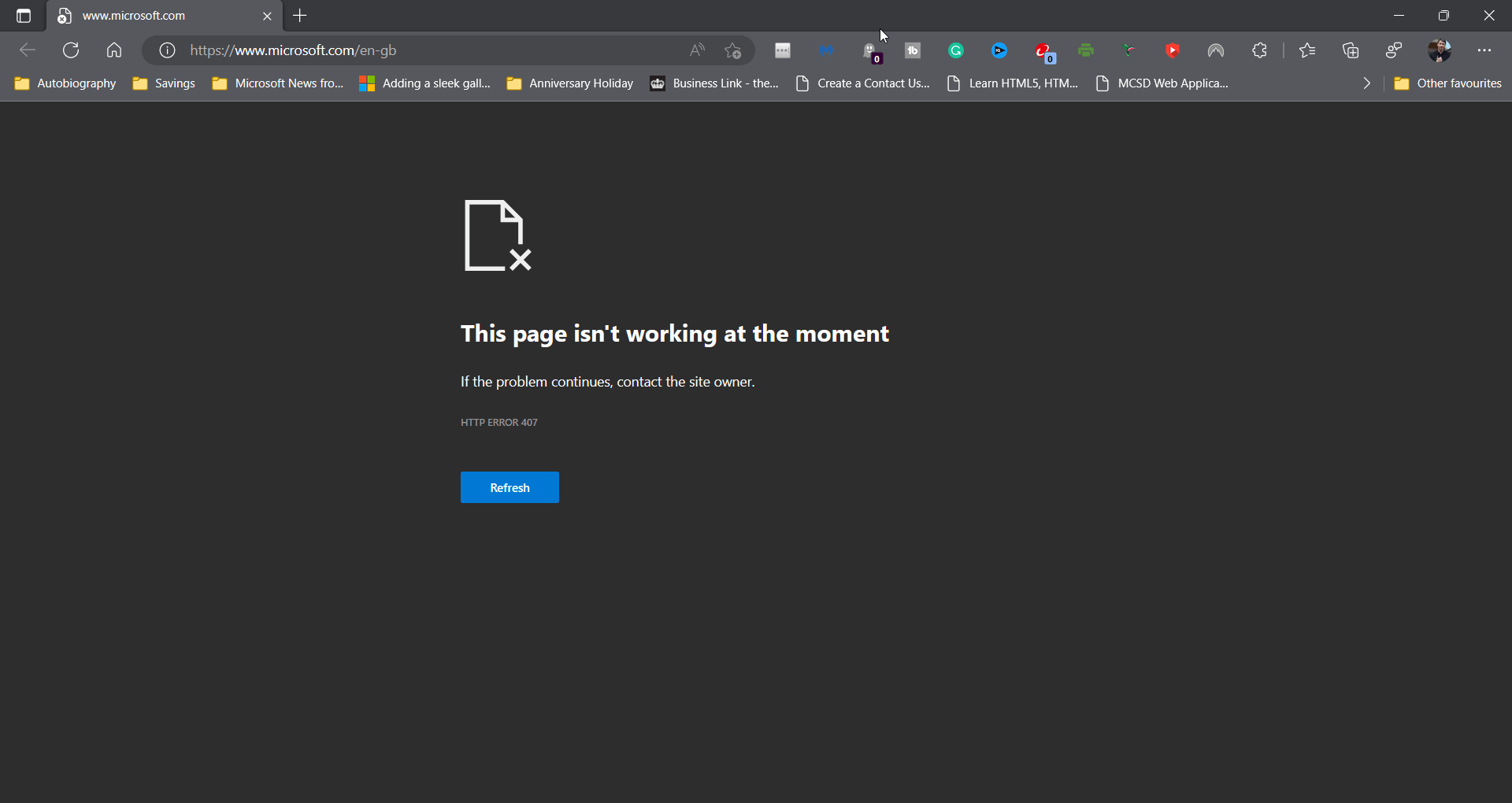
Task: Open the blue circular IQ extension
Action: pyautogui.click(x=999, y=50)
